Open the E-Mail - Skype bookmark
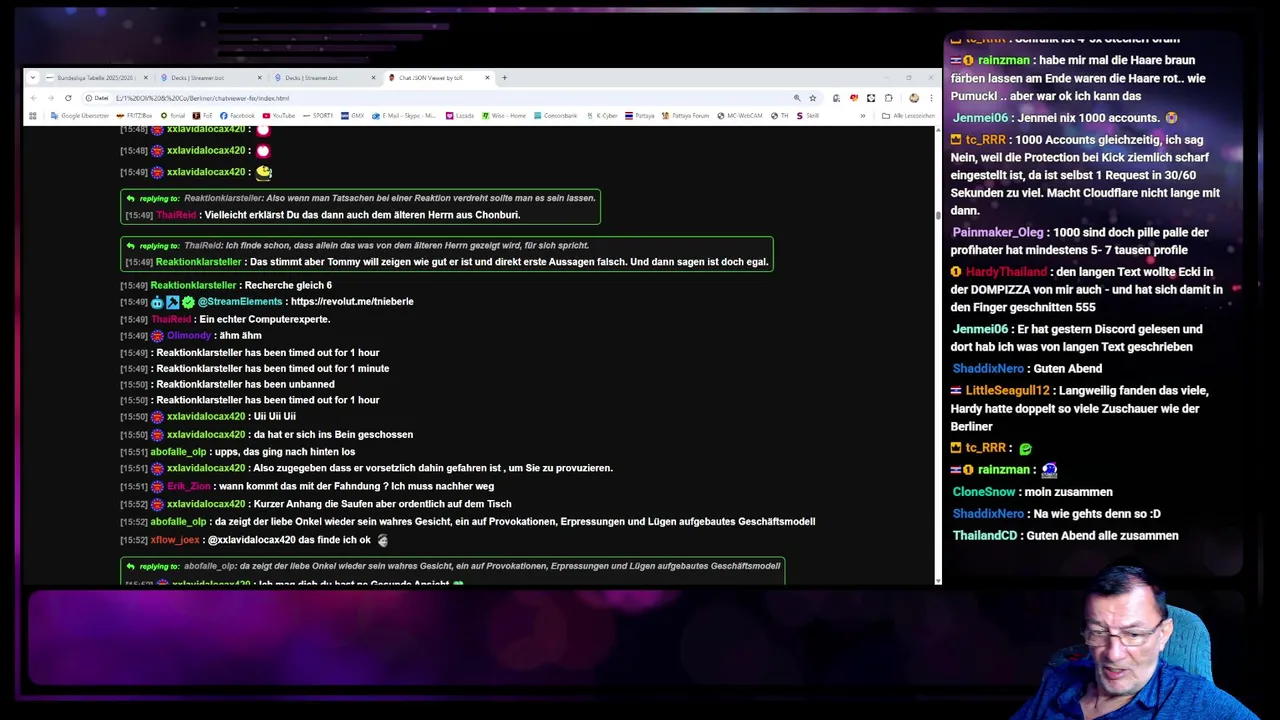1280x720 pixels. [x=405, y=116]
